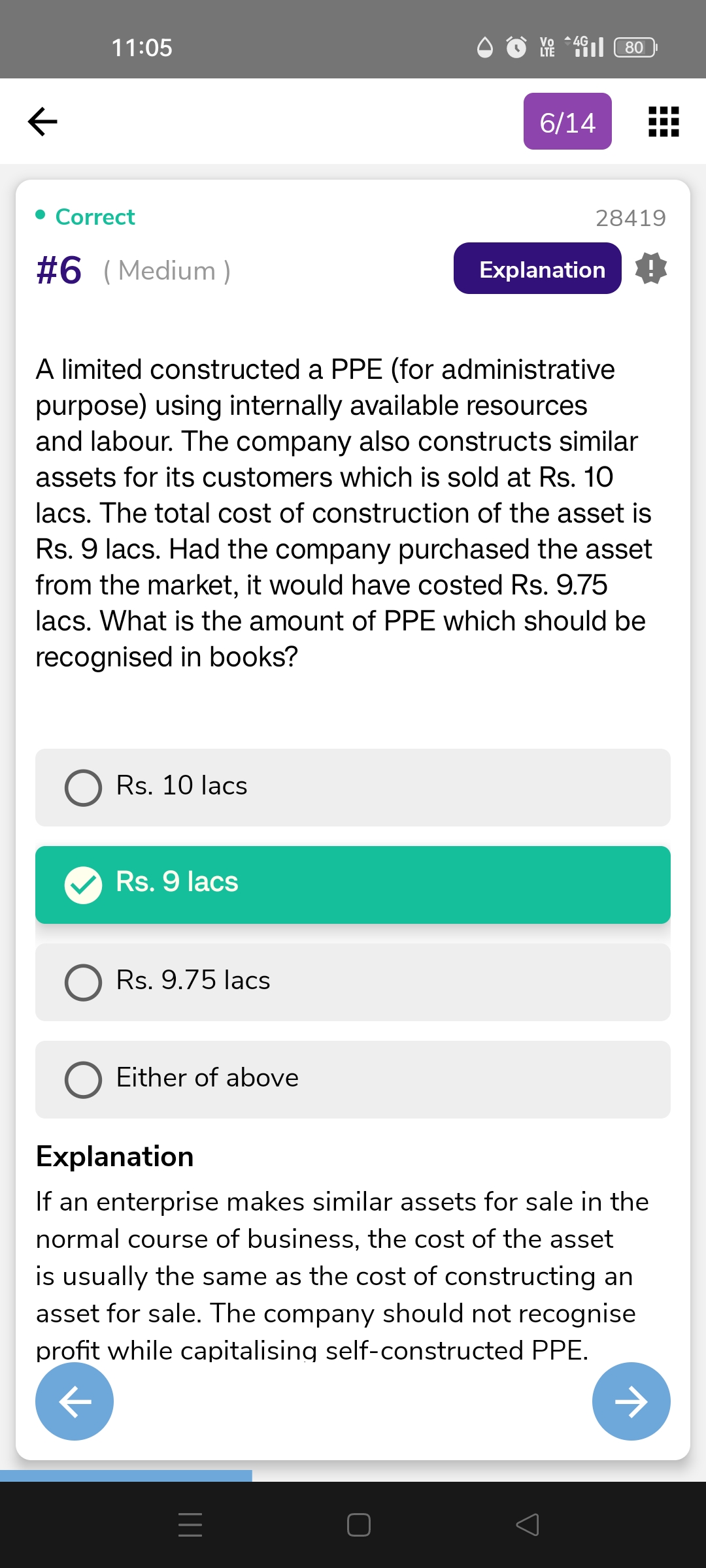Tap the green Correct status label
706x1568 pixels.
pyautogui.click(x=95, y=217)
